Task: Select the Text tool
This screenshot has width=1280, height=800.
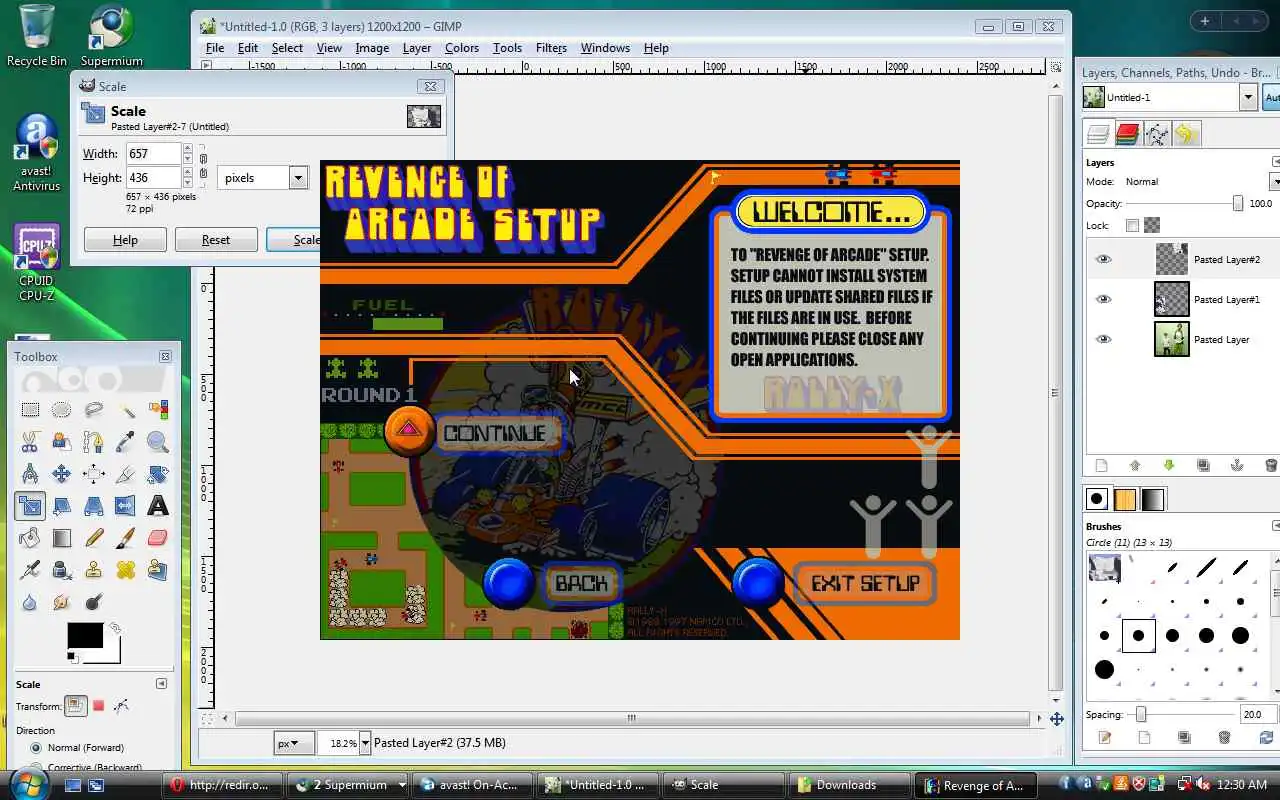Action: [158, 506]
